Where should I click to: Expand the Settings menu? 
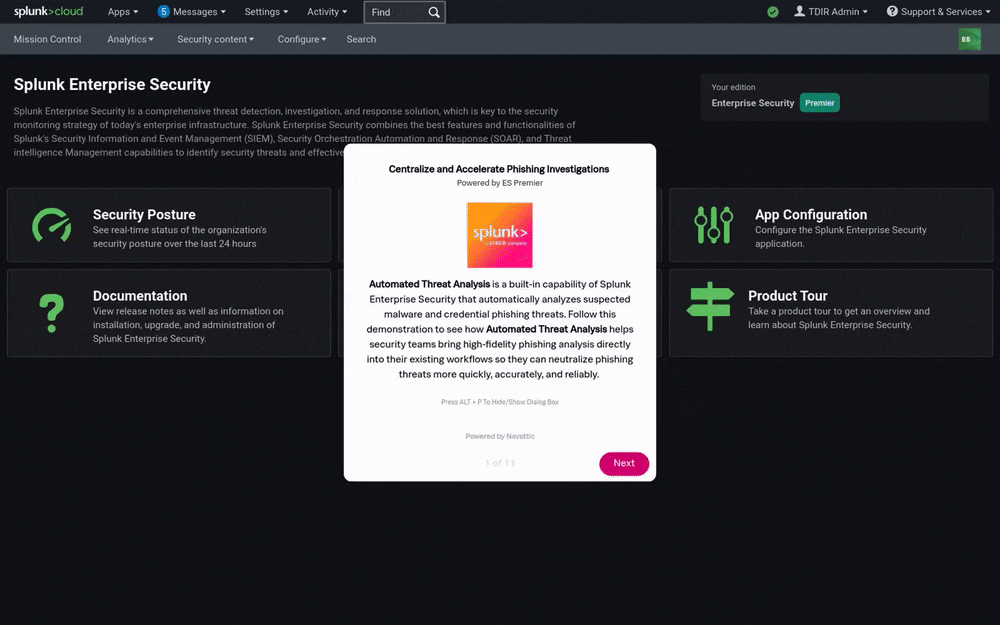266,12
